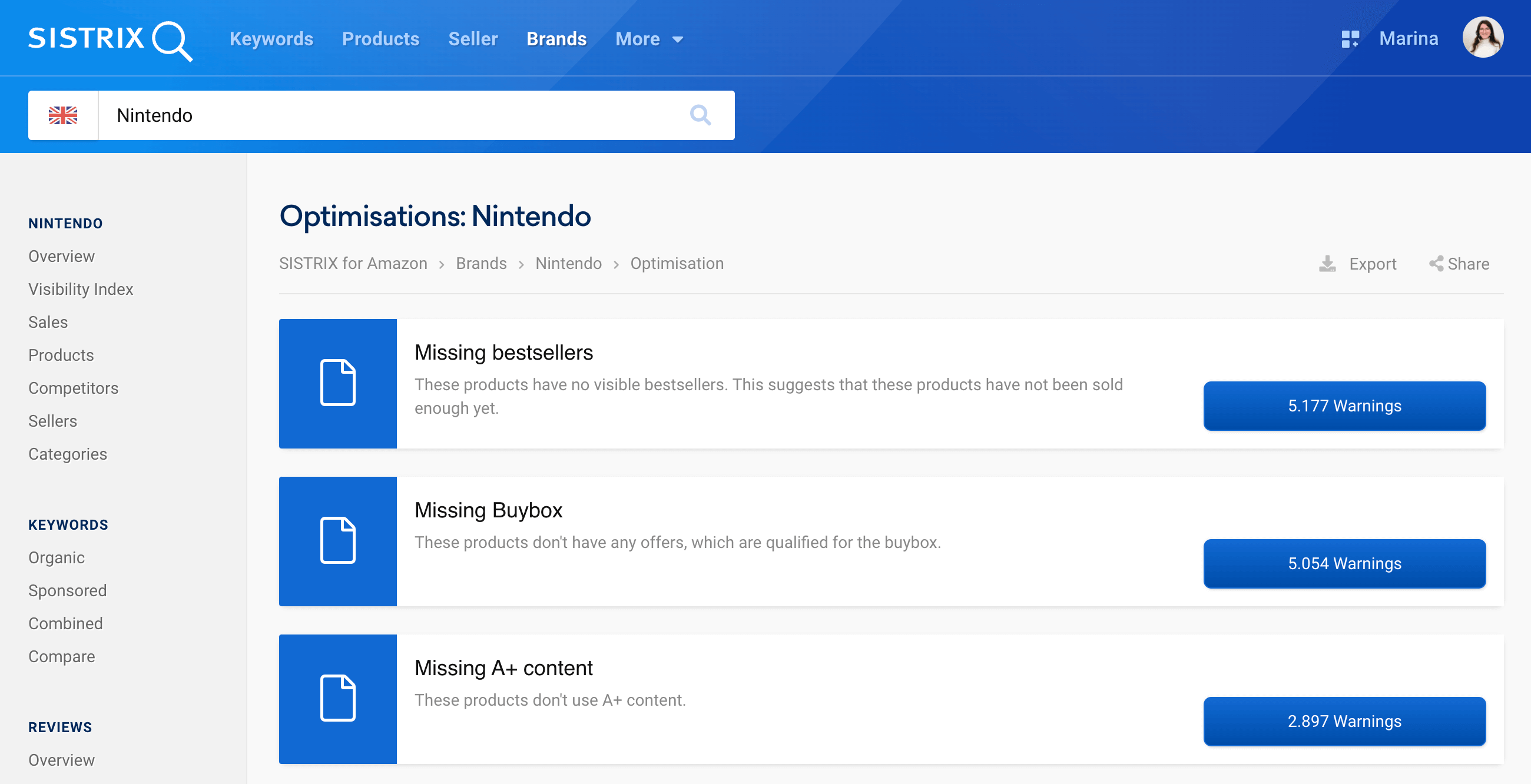Click the search magnifier icon

[700, 115]
